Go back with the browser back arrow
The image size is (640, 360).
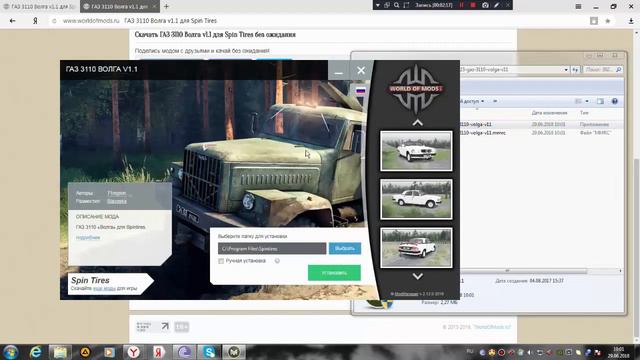pos(13,21)
